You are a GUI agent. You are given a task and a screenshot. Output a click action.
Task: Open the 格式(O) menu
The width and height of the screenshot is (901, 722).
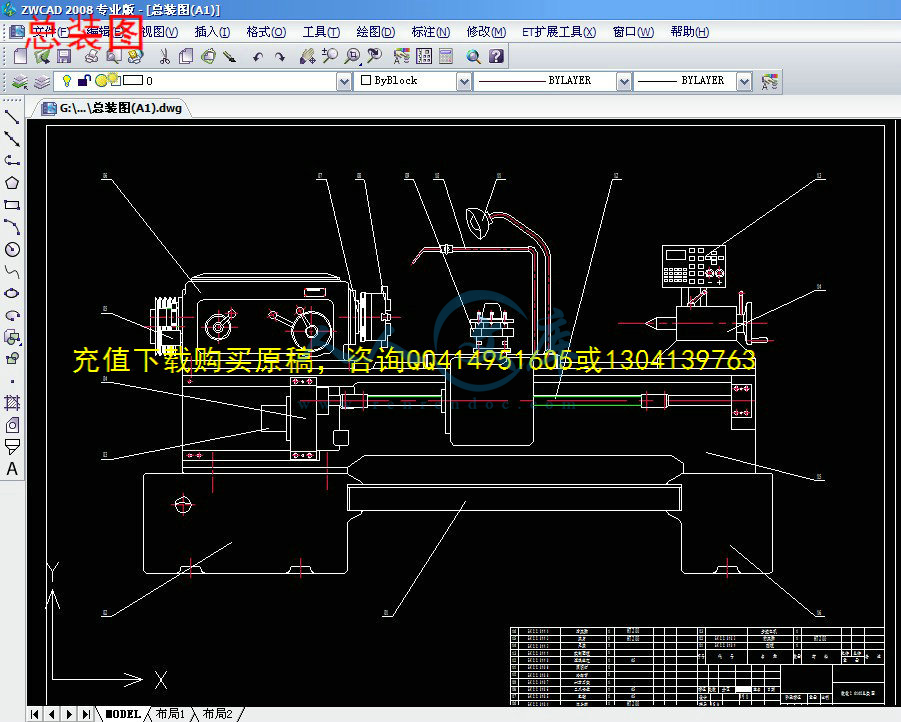point(266,32)
